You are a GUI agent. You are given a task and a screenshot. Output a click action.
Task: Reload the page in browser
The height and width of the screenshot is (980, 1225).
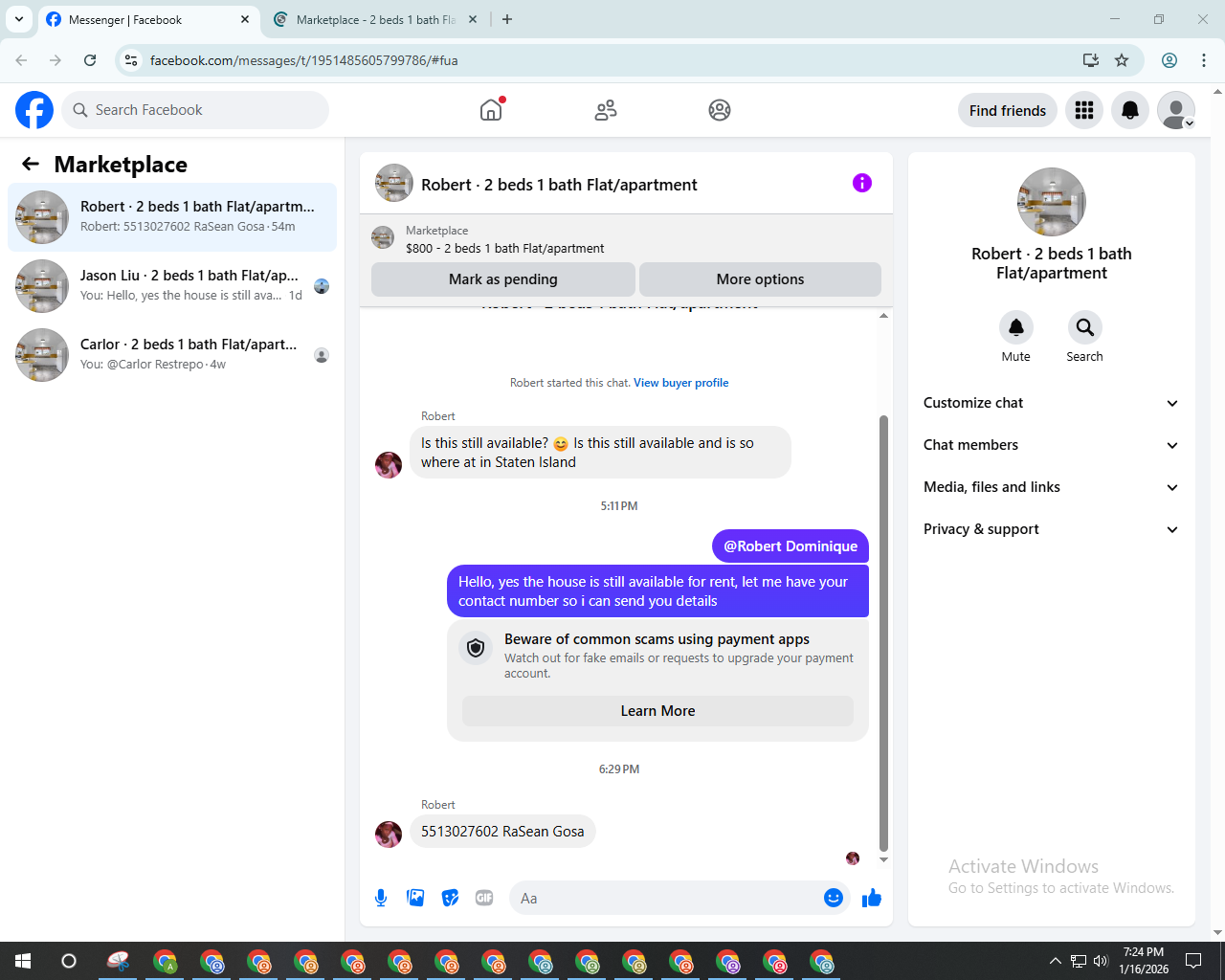click(x=90, y=60)
